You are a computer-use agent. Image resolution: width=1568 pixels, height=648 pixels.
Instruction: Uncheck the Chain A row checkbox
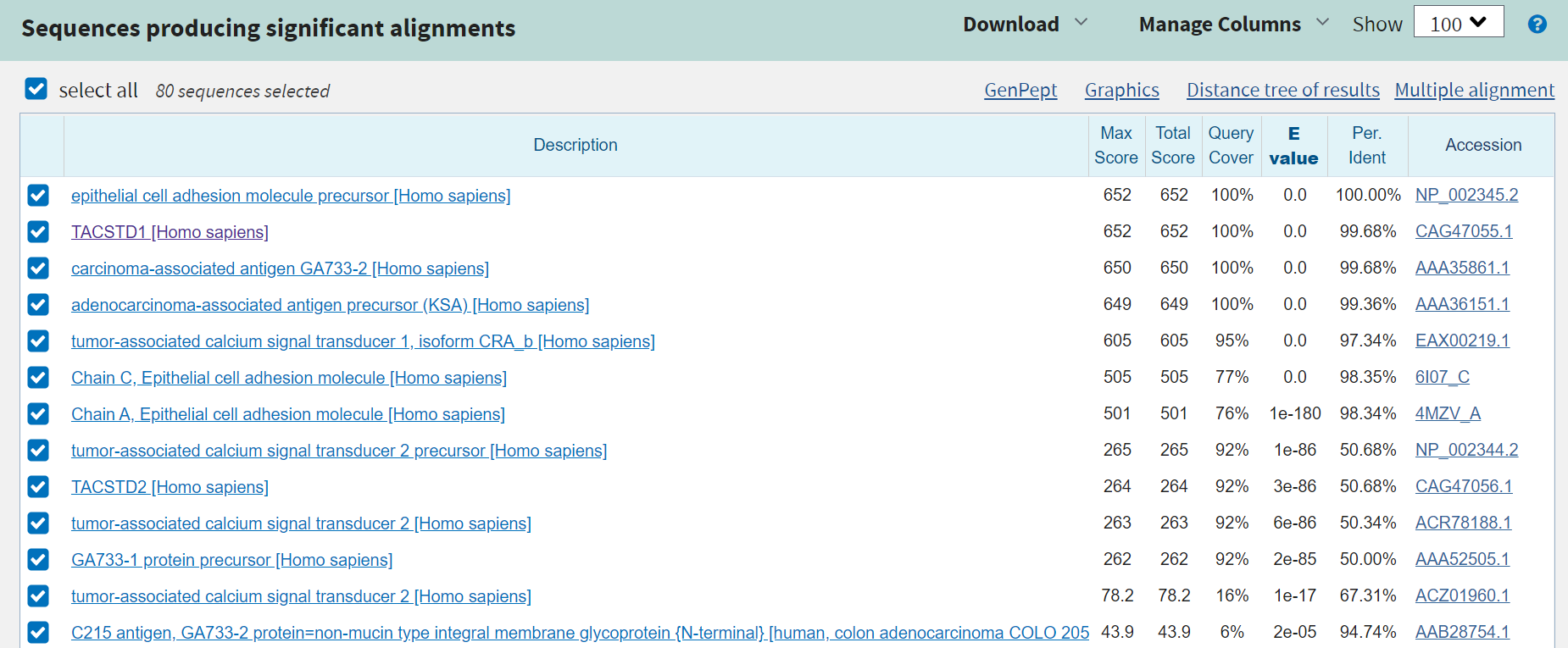click(x=38, y=414)
